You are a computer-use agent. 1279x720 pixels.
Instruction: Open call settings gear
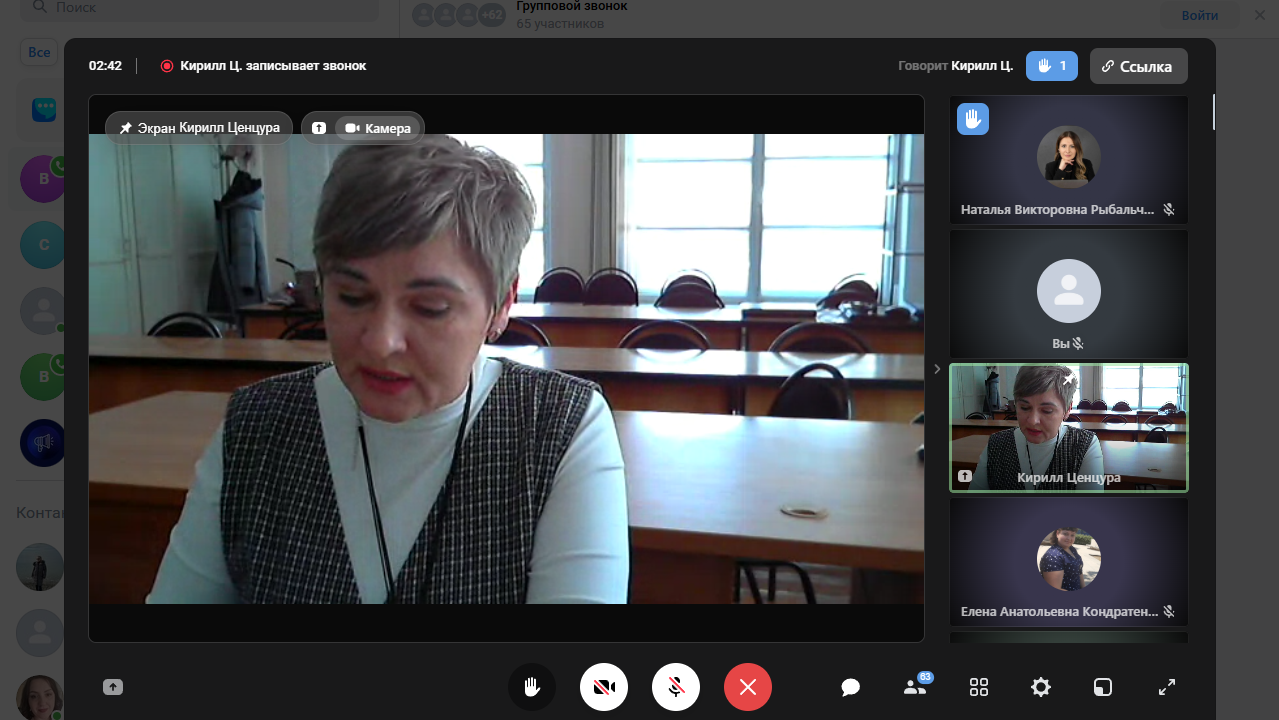tap(1041, 687)
